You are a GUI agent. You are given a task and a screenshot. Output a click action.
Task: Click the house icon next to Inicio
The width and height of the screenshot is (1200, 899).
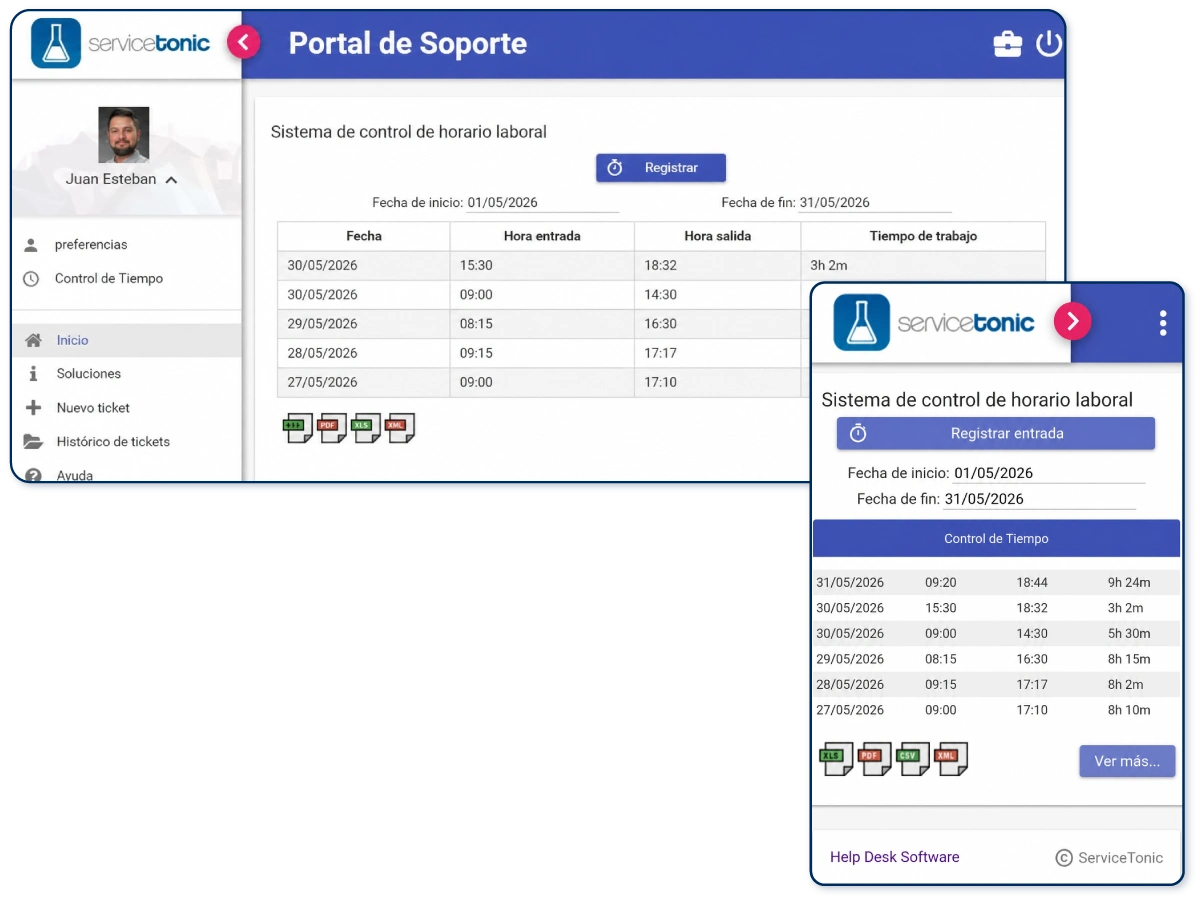33,340
